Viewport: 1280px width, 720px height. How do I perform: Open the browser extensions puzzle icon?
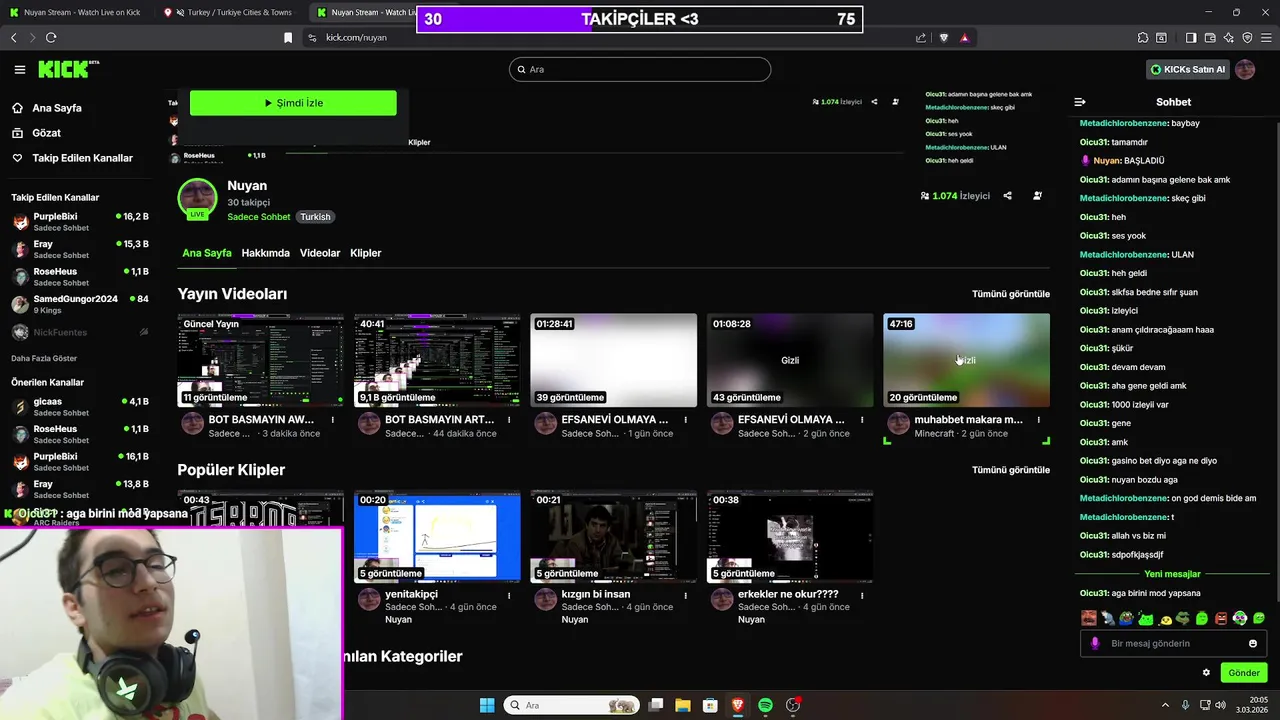click(1143, 38)
